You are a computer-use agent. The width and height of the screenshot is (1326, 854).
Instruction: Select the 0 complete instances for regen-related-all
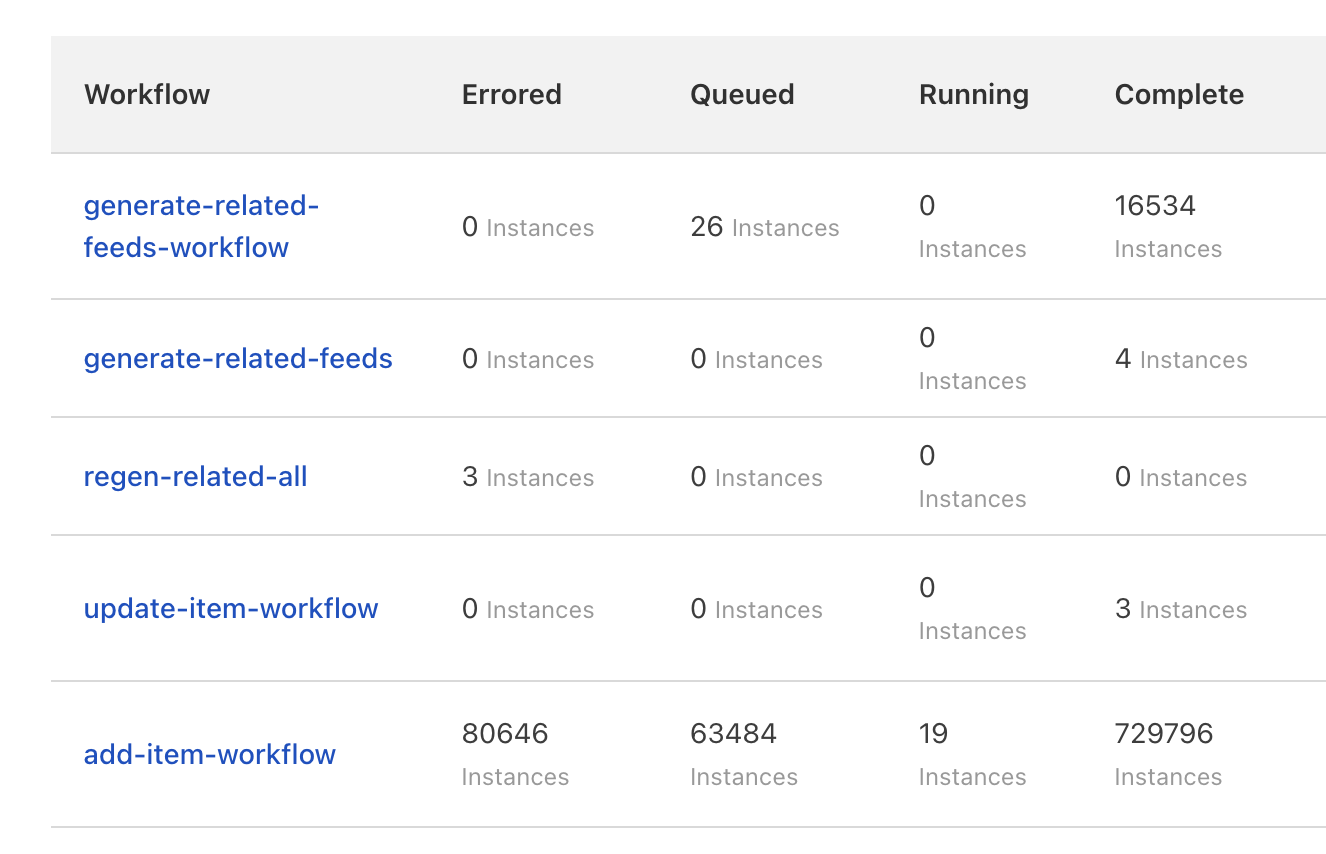click(x=1123, y=477)
